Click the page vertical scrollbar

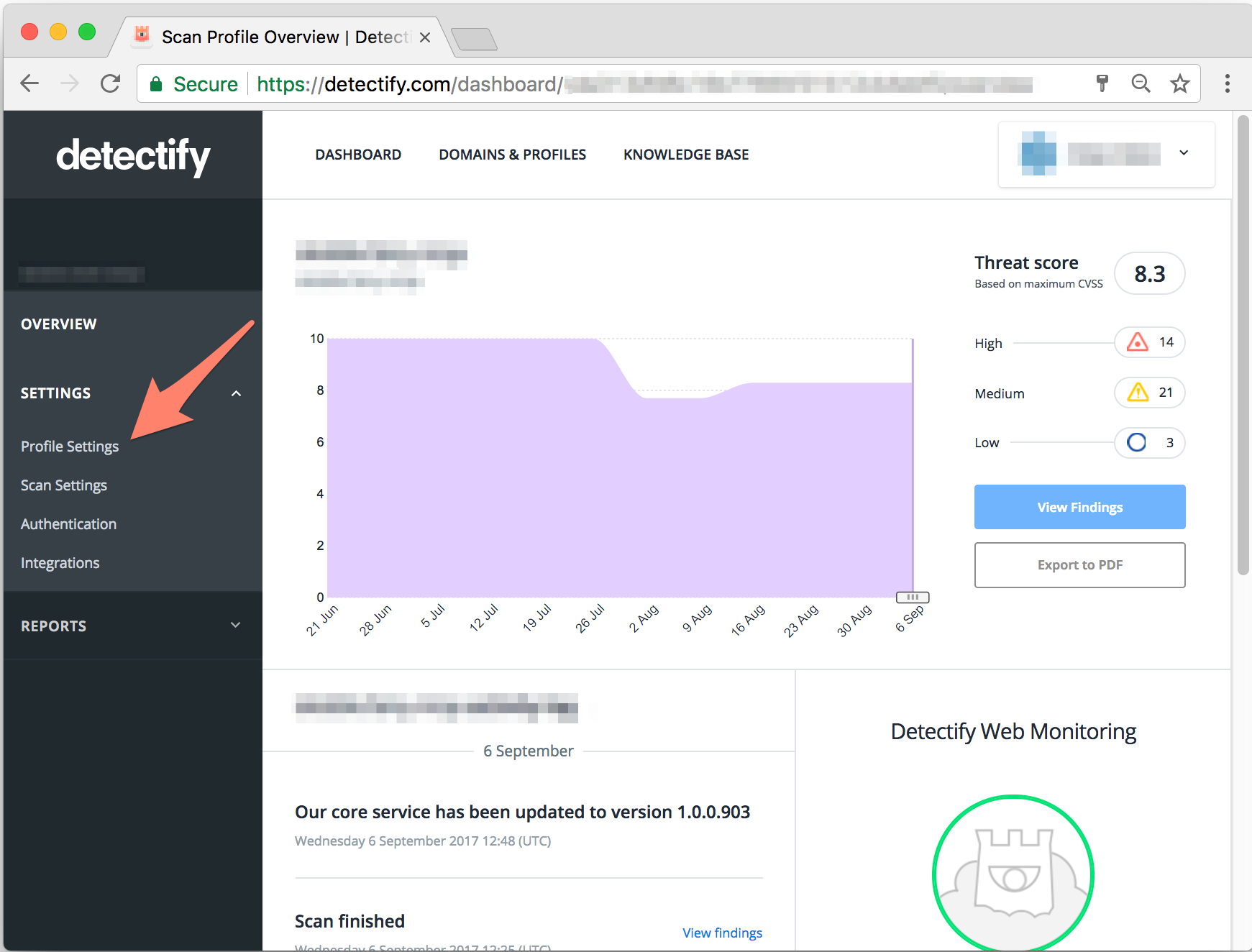point(1243,345)
